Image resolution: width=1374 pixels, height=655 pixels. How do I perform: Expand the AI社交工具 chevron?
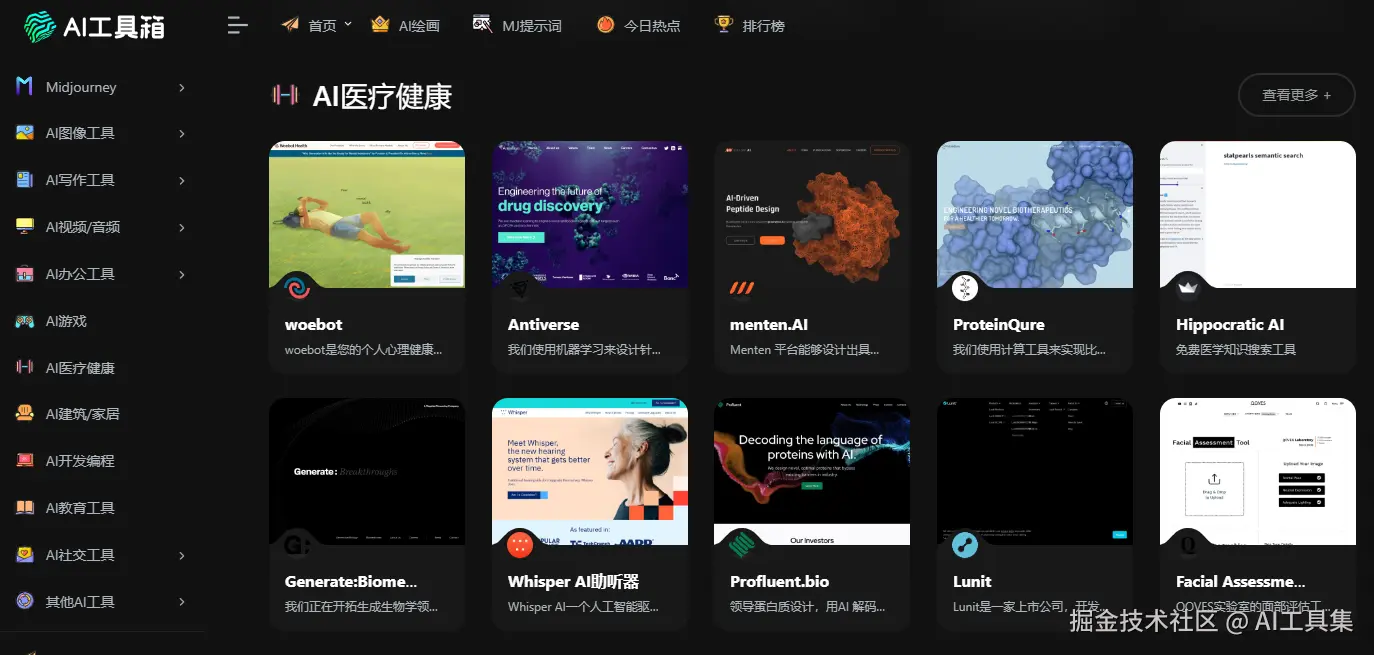tap(182, 556)
